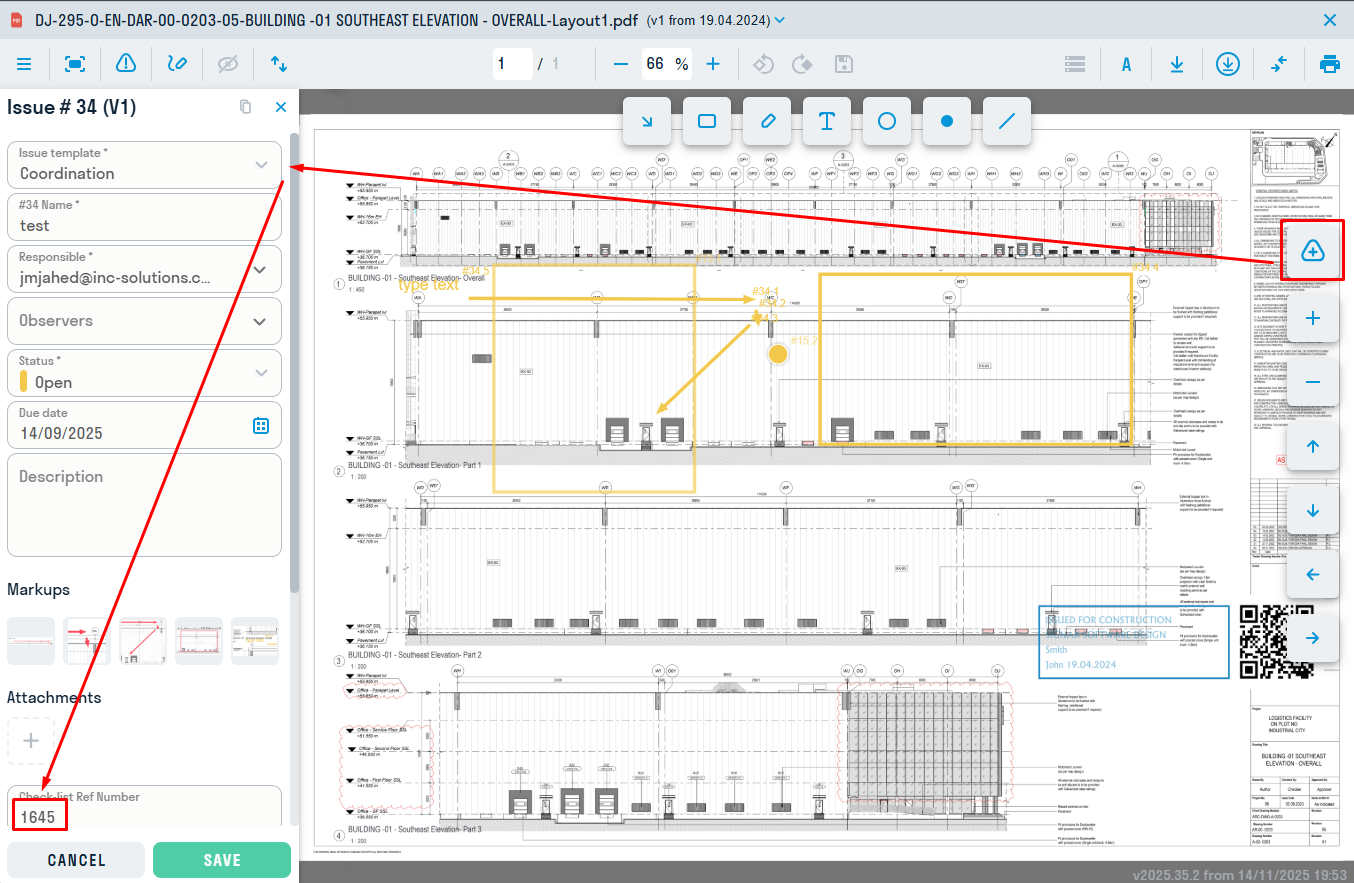Click the floating plus button on right
The height and width of the screenshot is (883, 1354).
(x=1314, y=319)
